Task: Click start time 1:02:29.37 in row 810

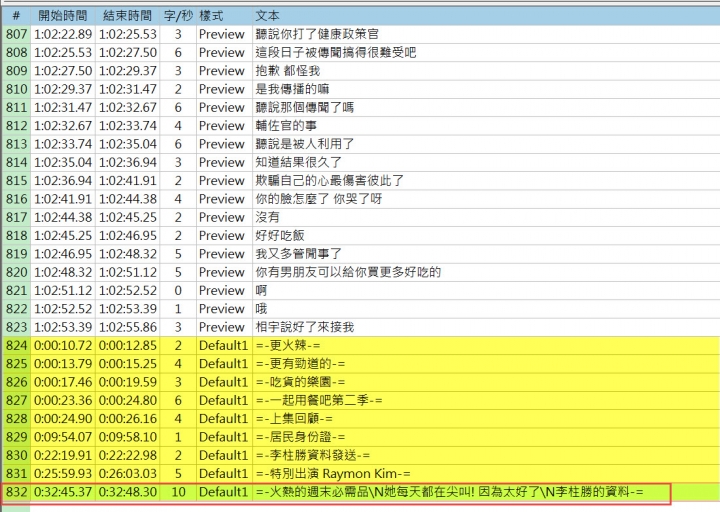Action: [63, 89]
